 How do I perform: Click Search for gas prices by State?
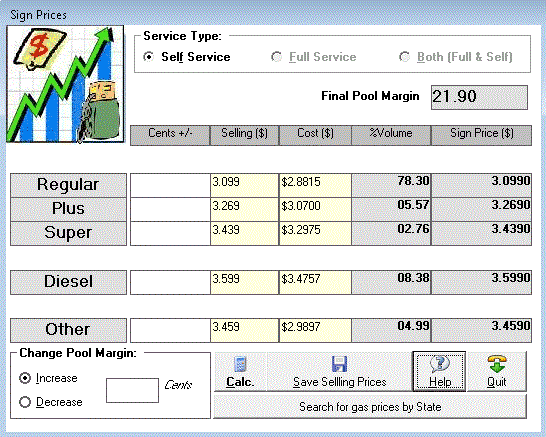point(370,407)
